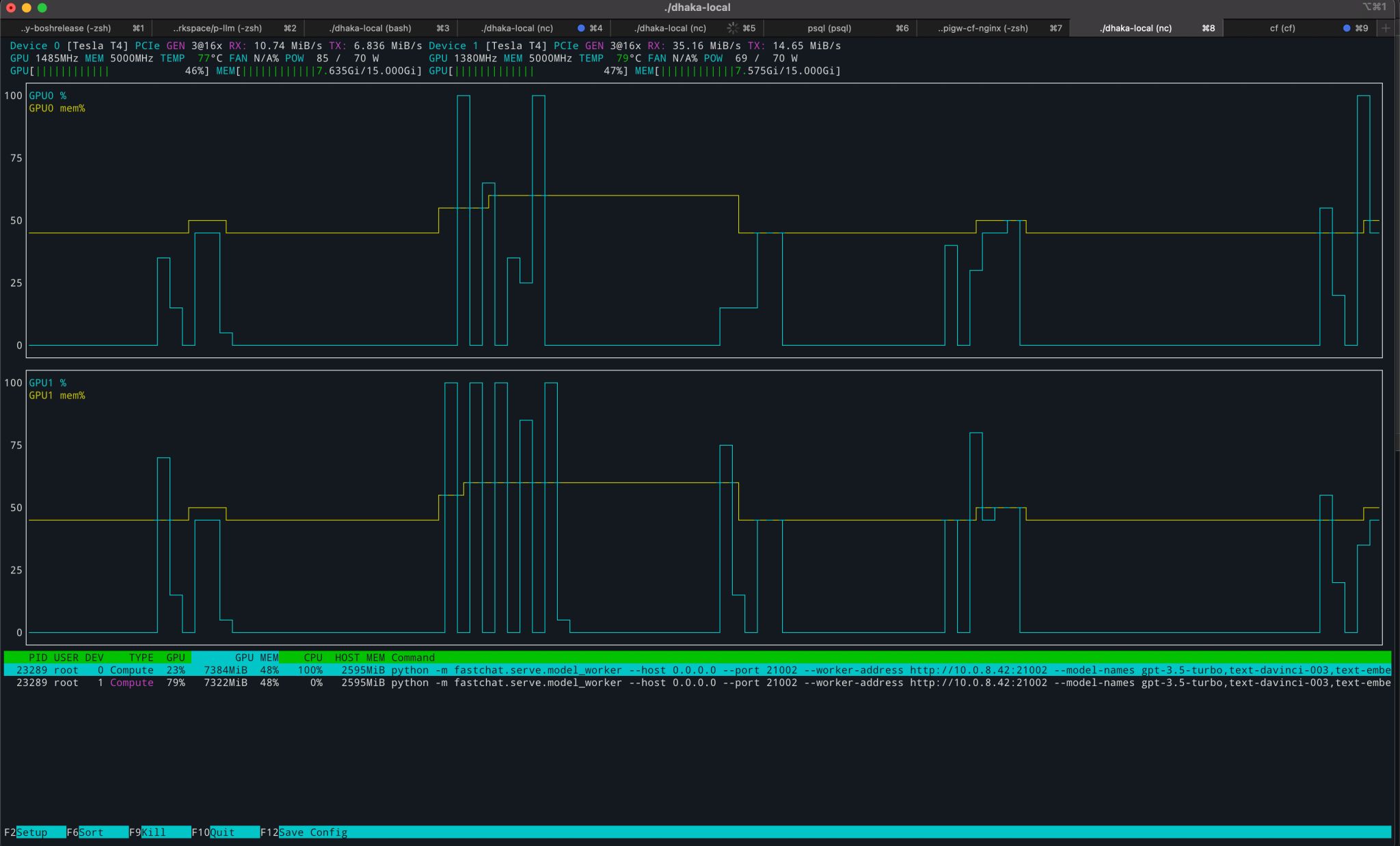Click the TYPE column header
The height and width of the screenshot is (846, 1400).
141,657
